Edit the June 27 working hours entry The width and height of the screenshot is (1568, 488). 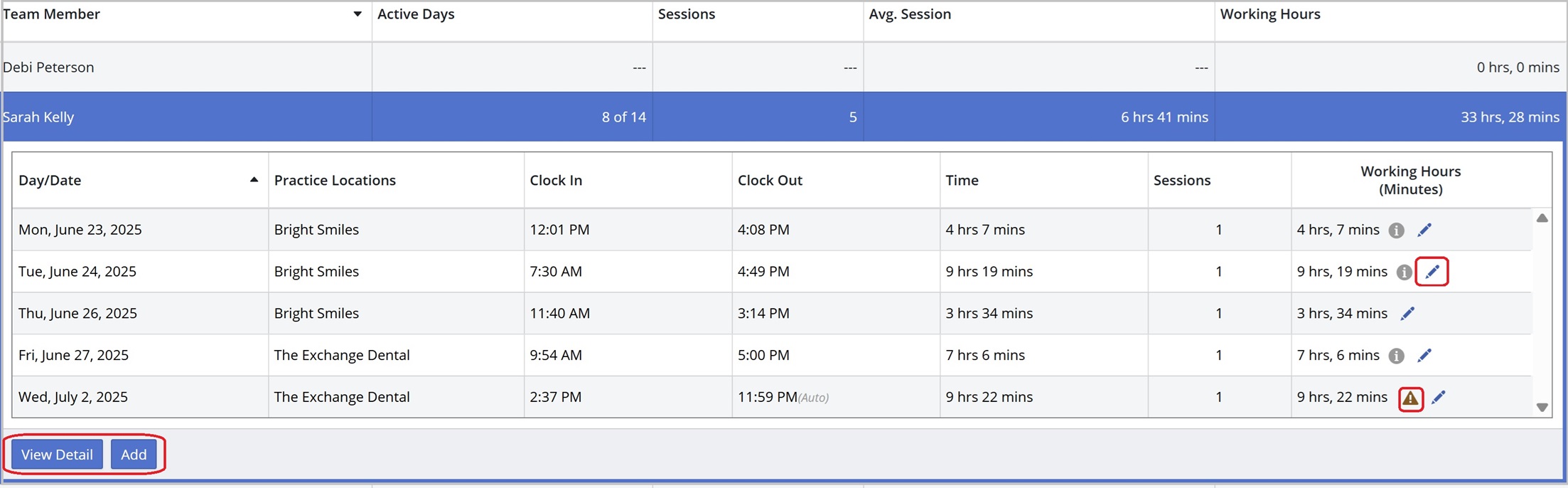pos(1424,355)
